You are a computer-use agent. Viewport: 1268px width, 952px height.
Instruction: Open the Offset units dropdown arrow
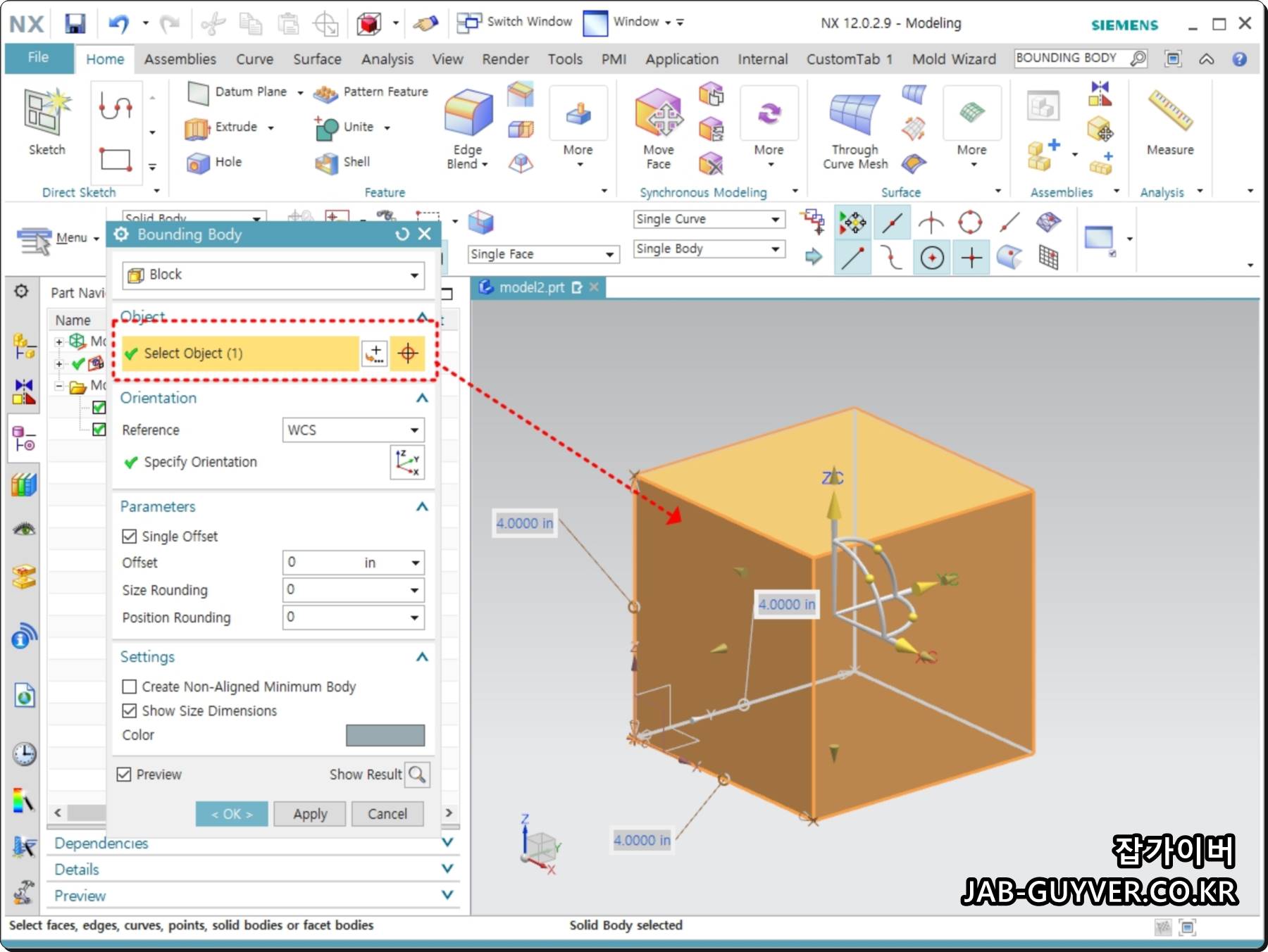[x=416, y=563]
